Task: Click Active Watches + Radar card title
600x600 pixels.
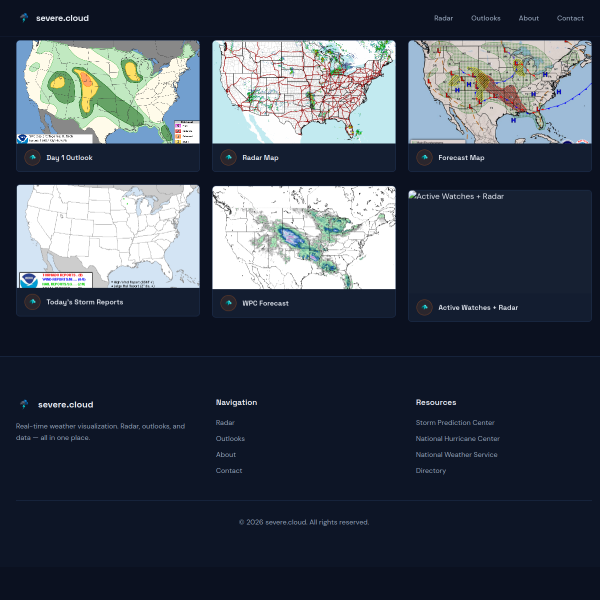Action: [478, 307]
